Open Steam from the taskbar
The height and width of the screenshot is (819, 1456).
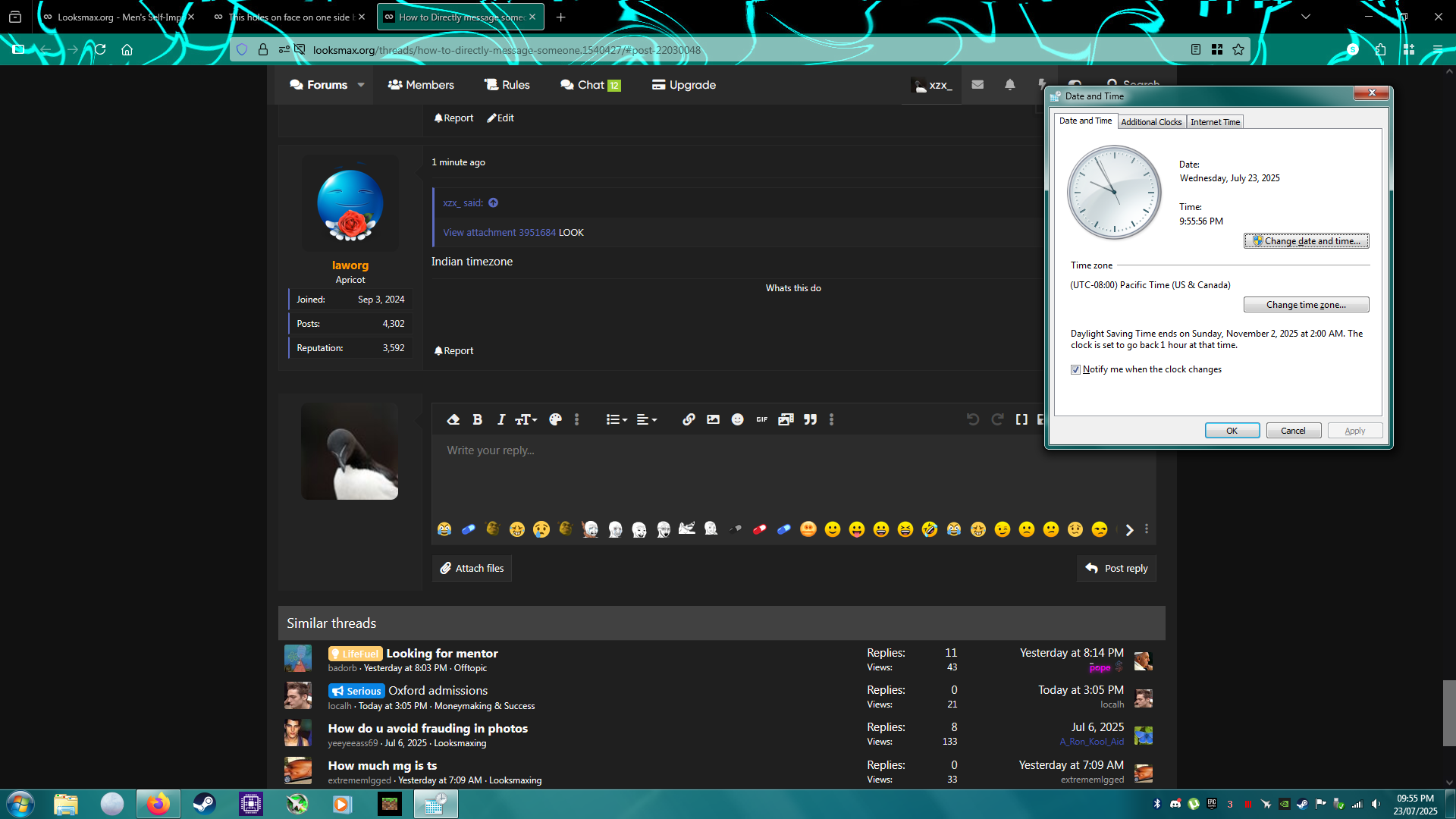[204, 803]
